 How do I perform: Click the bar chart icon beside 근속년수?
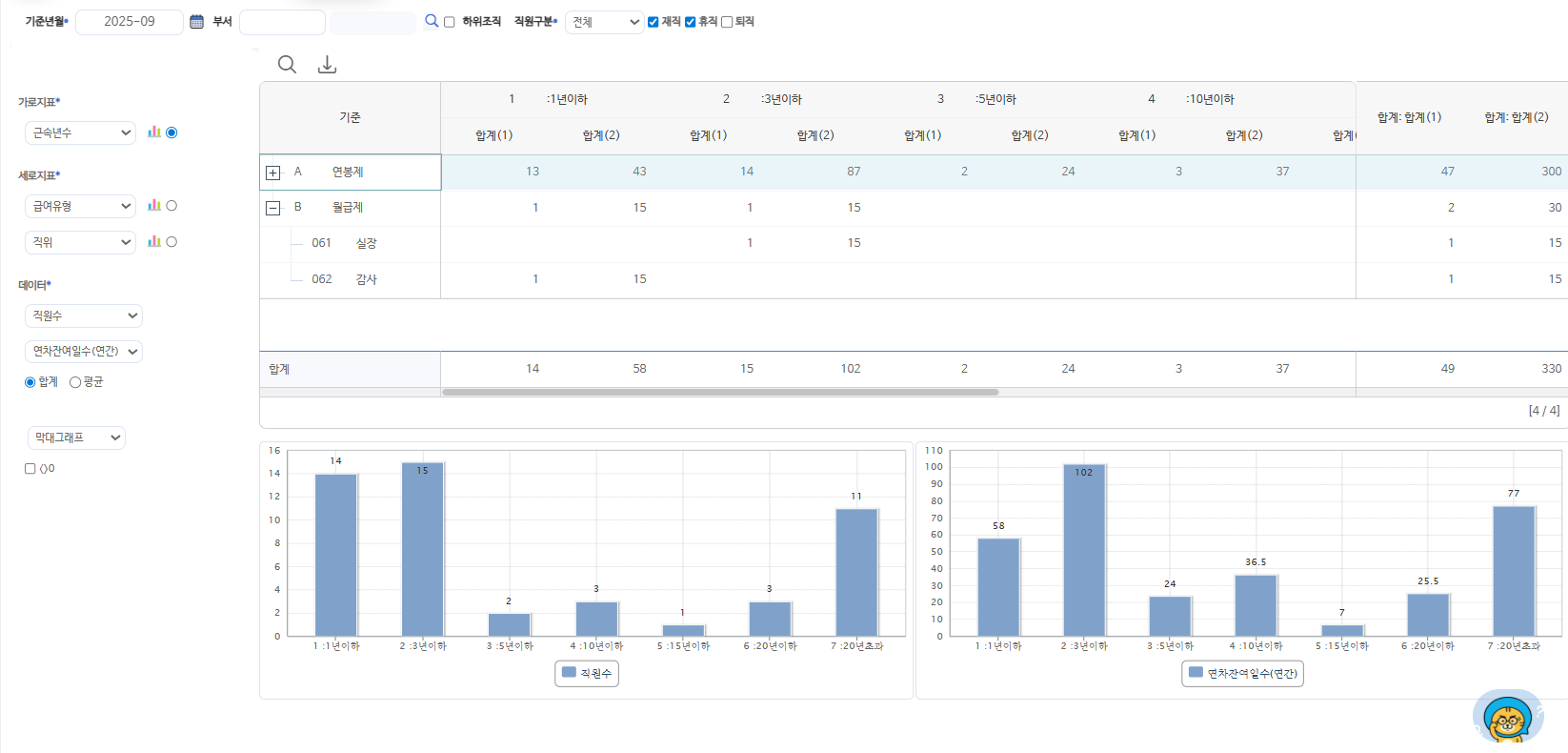[154, 132]
